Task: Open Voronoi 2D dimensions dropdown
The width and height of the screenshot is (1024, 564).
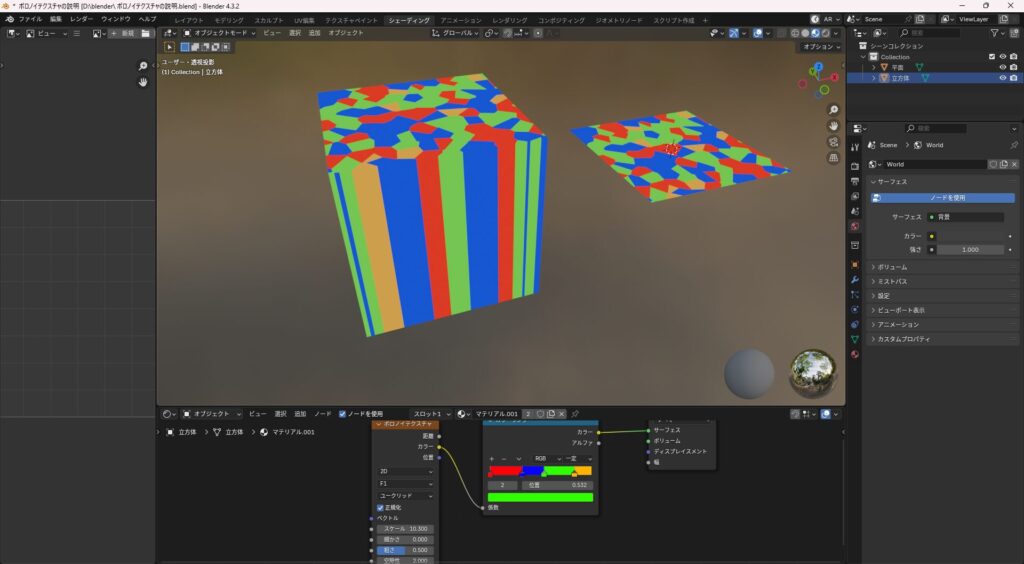Action: [405, 471]
